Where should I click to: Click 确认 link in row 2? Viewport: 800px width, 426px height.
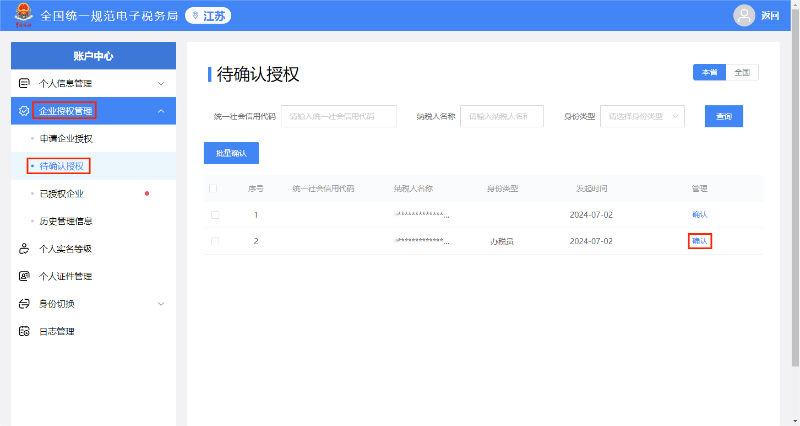tap(699, 241)
